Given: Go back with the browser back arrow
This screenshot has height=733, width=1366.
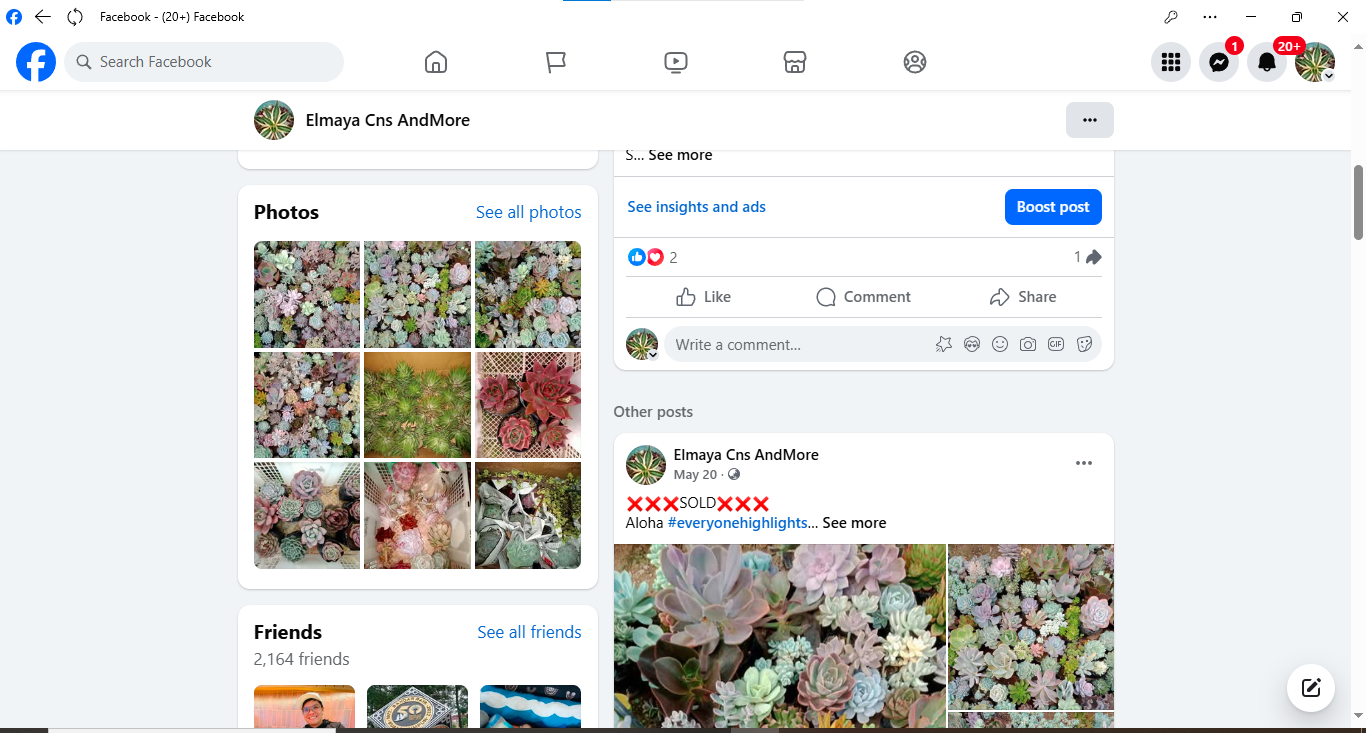Looking at the screenshot, I should tap(42, 17).
